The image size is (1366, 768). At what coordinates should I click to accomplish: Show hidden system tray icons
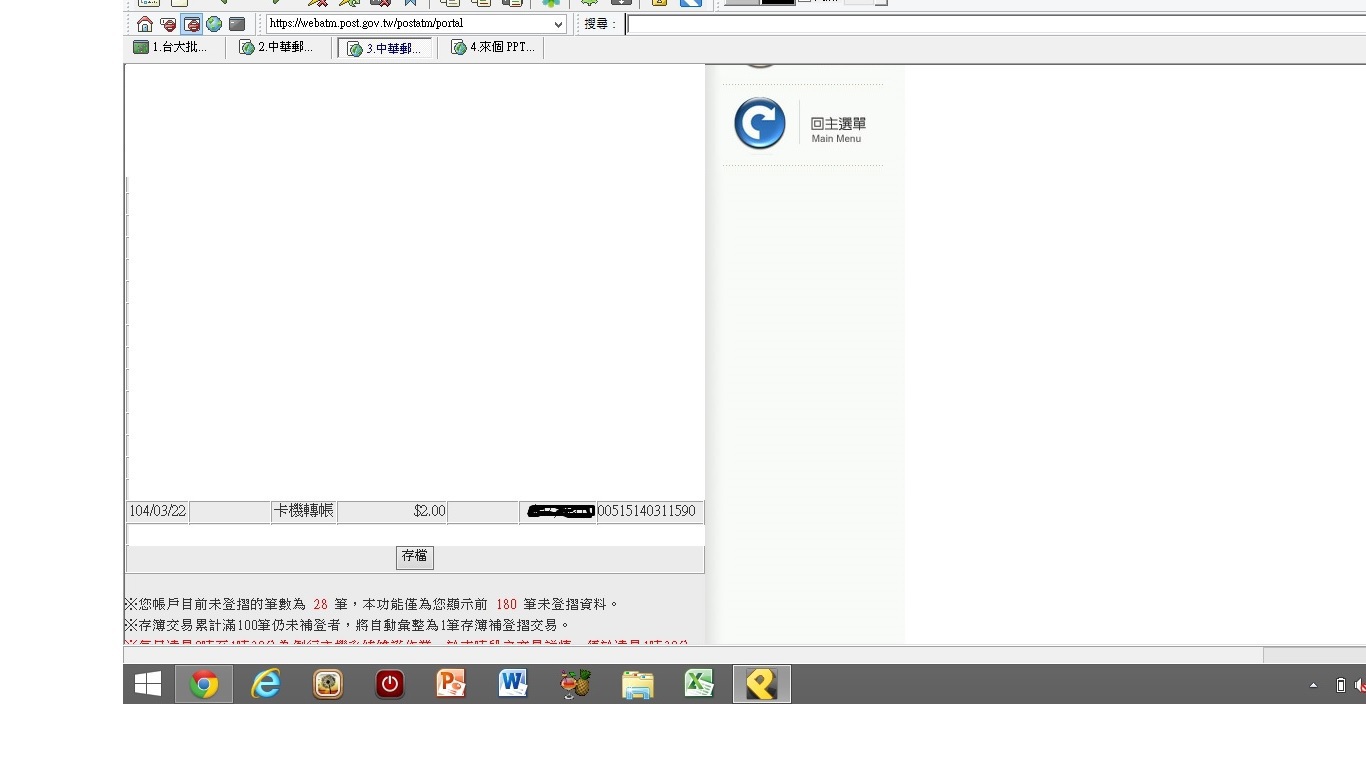pos(1313,686)
